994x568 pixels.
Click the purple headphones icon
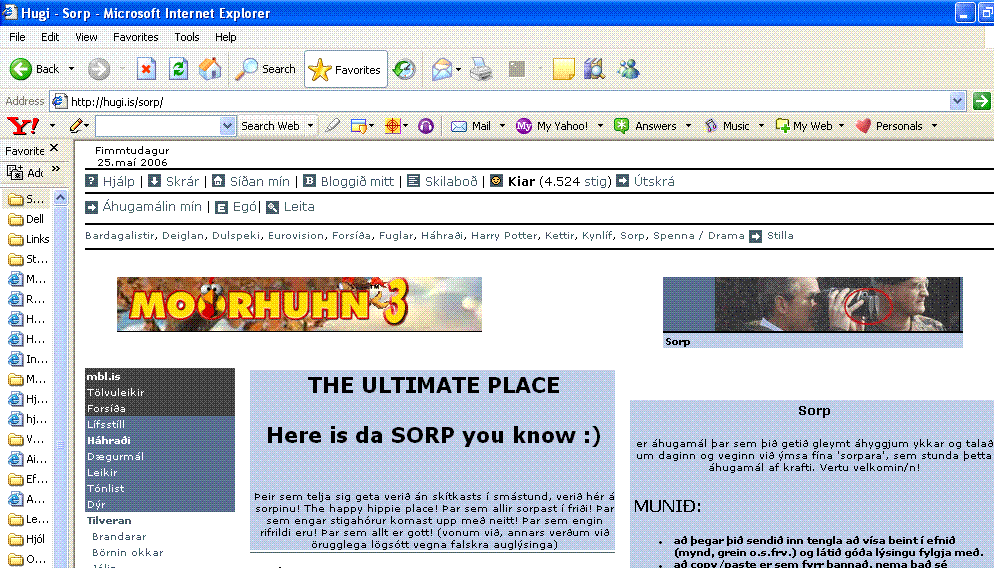[x=426, y=126]
